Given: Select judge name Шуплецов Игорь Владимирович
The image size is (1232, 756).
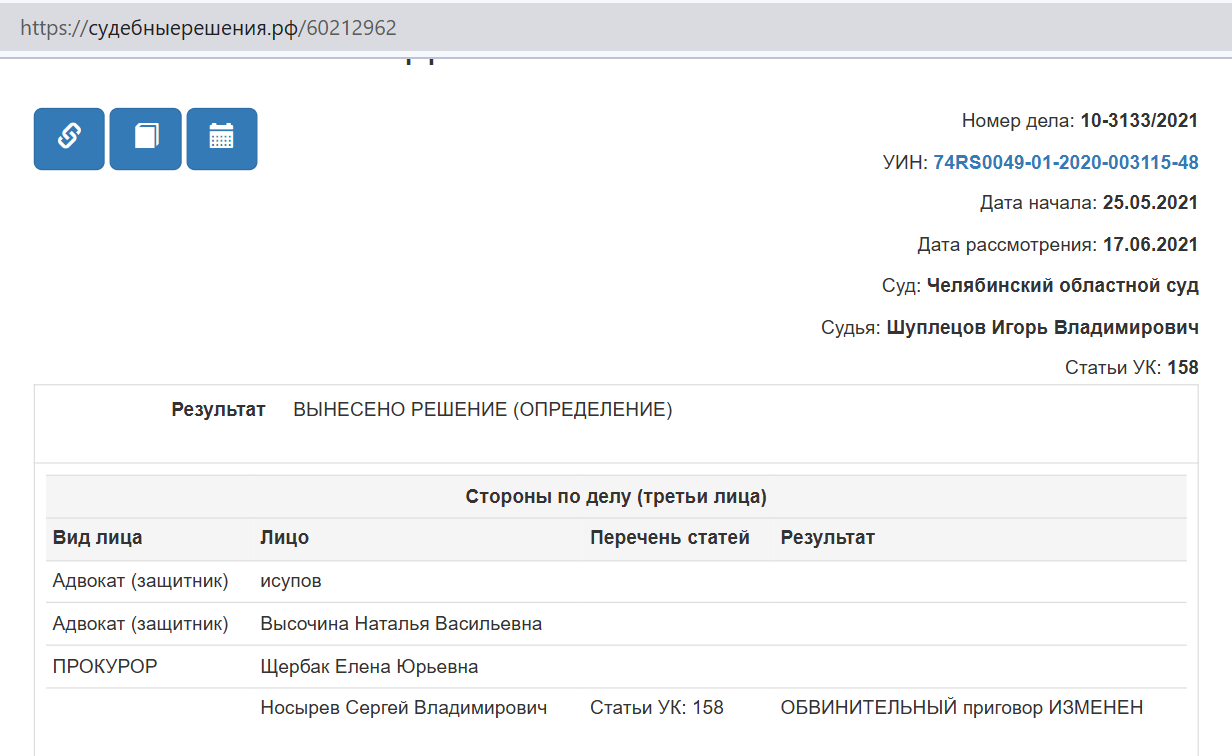Looking at the screenshot, I should click(x=1043, y=327).
